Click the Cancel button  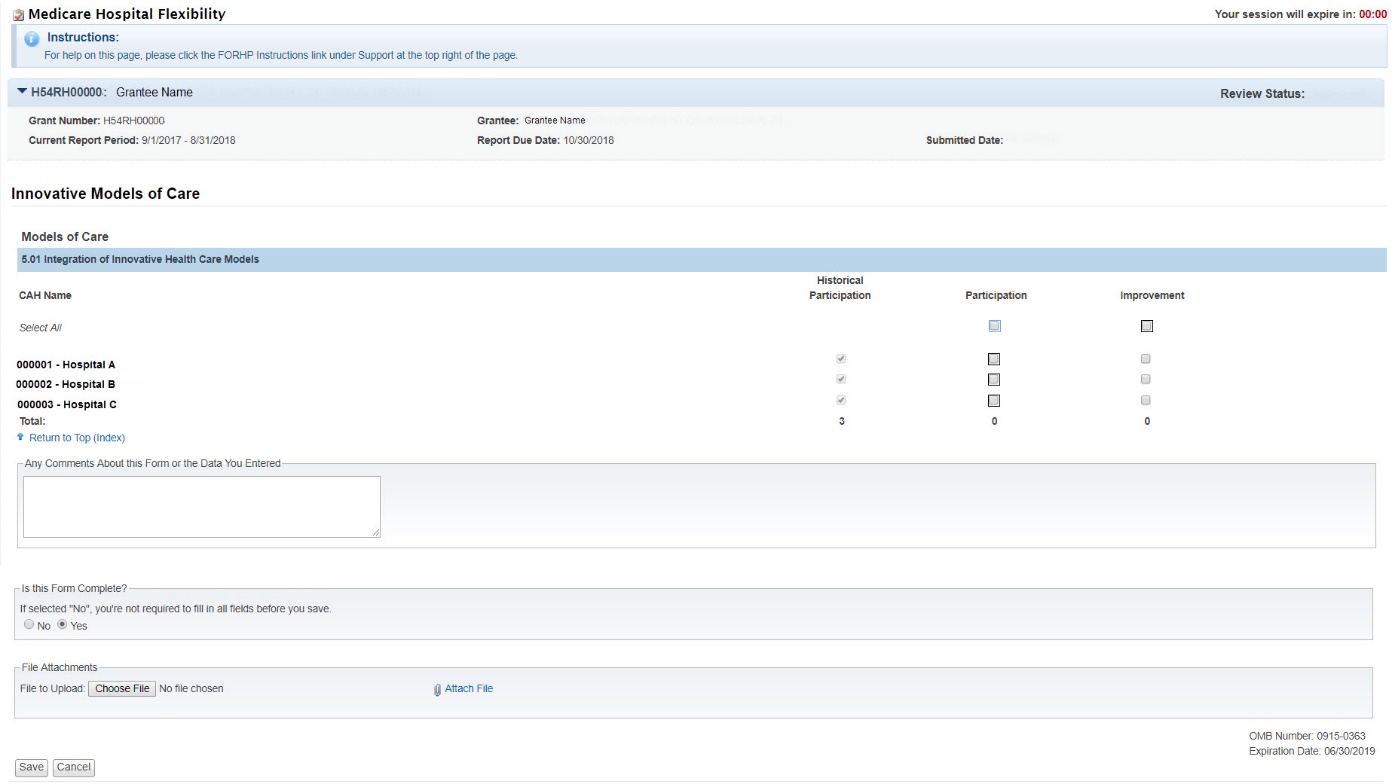pyautogui.click(x=73, y=767)
